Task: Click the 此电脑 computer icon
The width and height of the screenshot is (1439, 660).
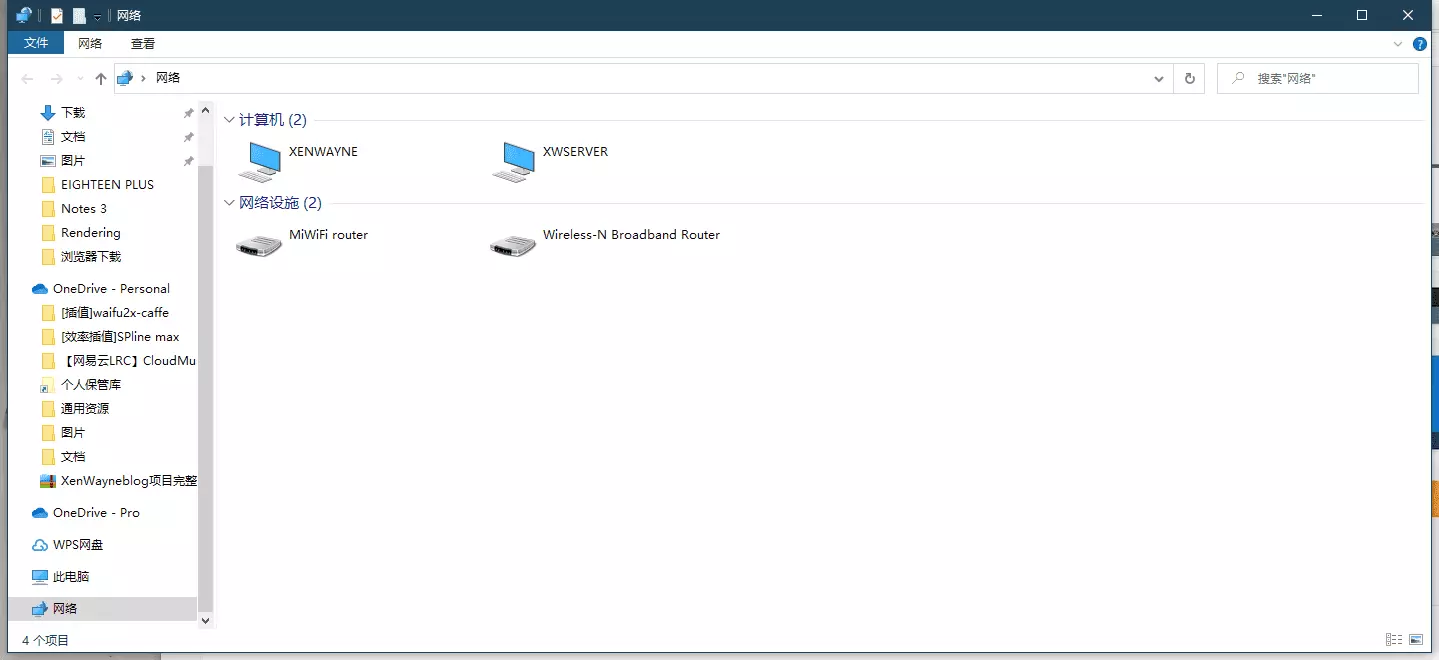Action: click(40, 577)
